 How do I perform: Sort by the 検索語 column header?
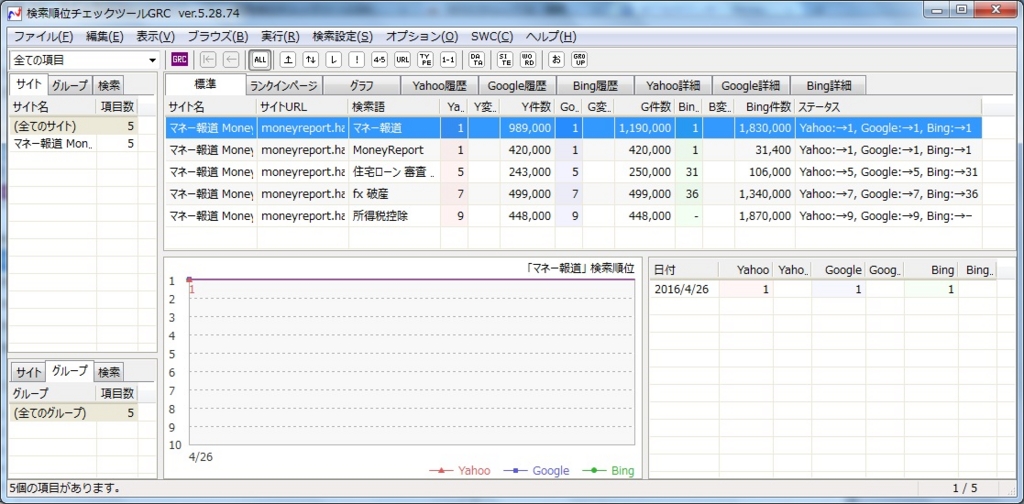coord(394,106)
